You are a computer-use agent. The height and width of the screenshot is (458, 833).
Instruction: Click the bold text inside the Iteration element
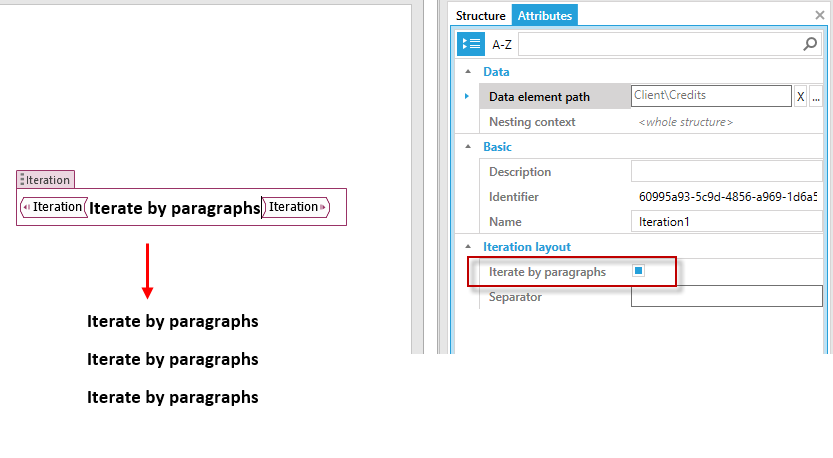tap(174, 208)
